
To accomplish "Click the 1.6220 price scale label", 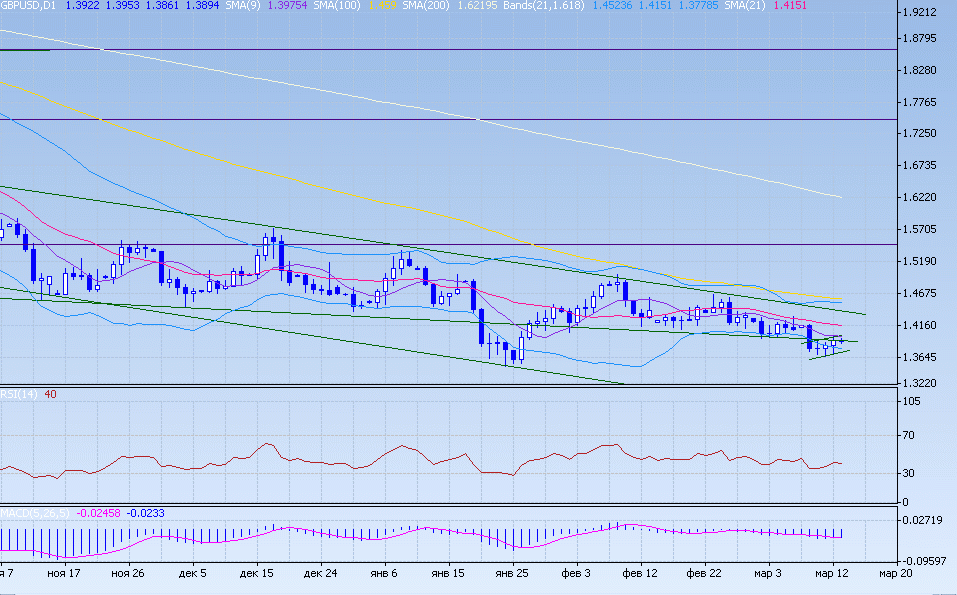I will [917, 198].
